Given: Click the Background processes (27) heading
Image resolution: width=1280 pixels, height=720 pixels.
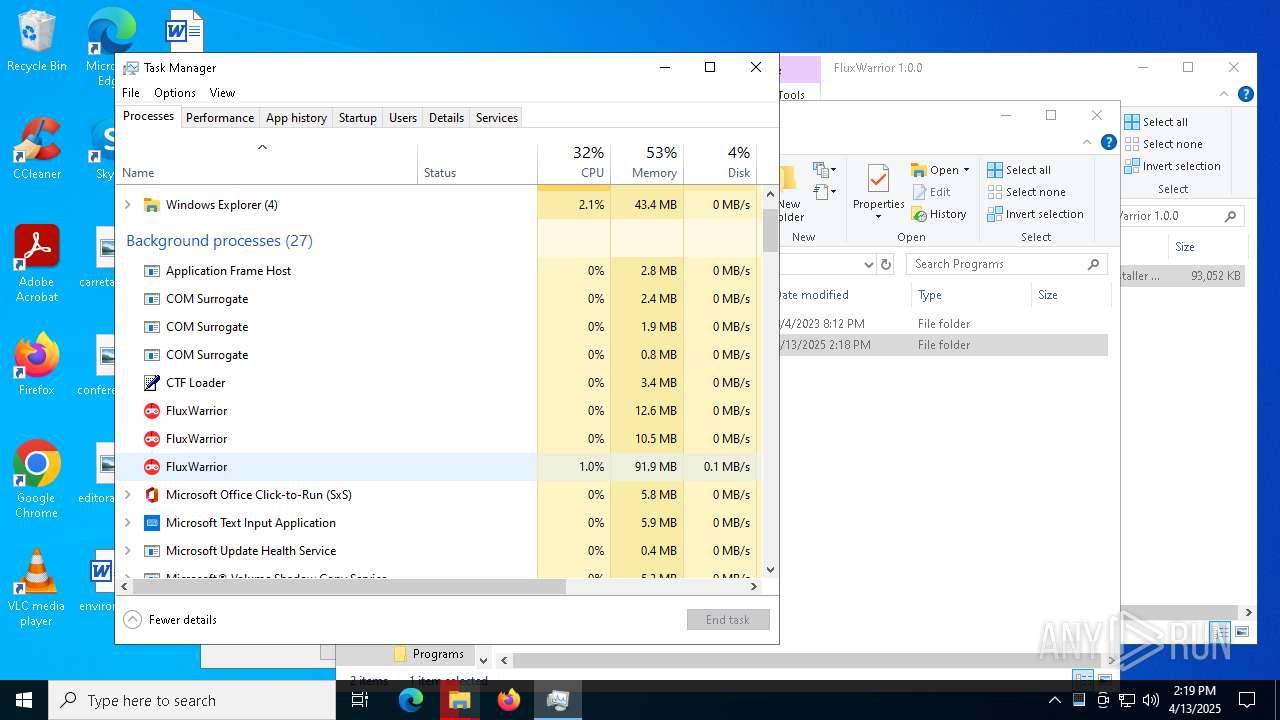Looking at the screenshot, I should (219, 241).
